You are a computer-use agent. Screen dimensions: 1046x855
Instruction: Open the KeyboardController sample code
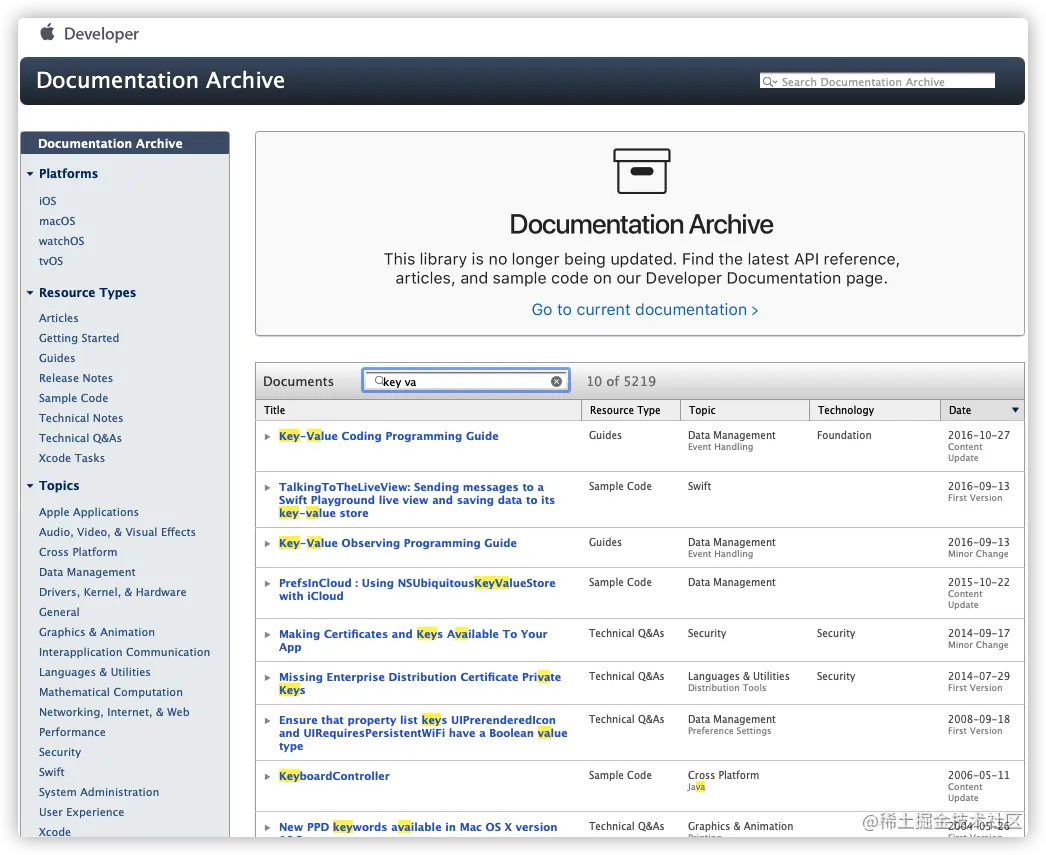coord(334,776)
